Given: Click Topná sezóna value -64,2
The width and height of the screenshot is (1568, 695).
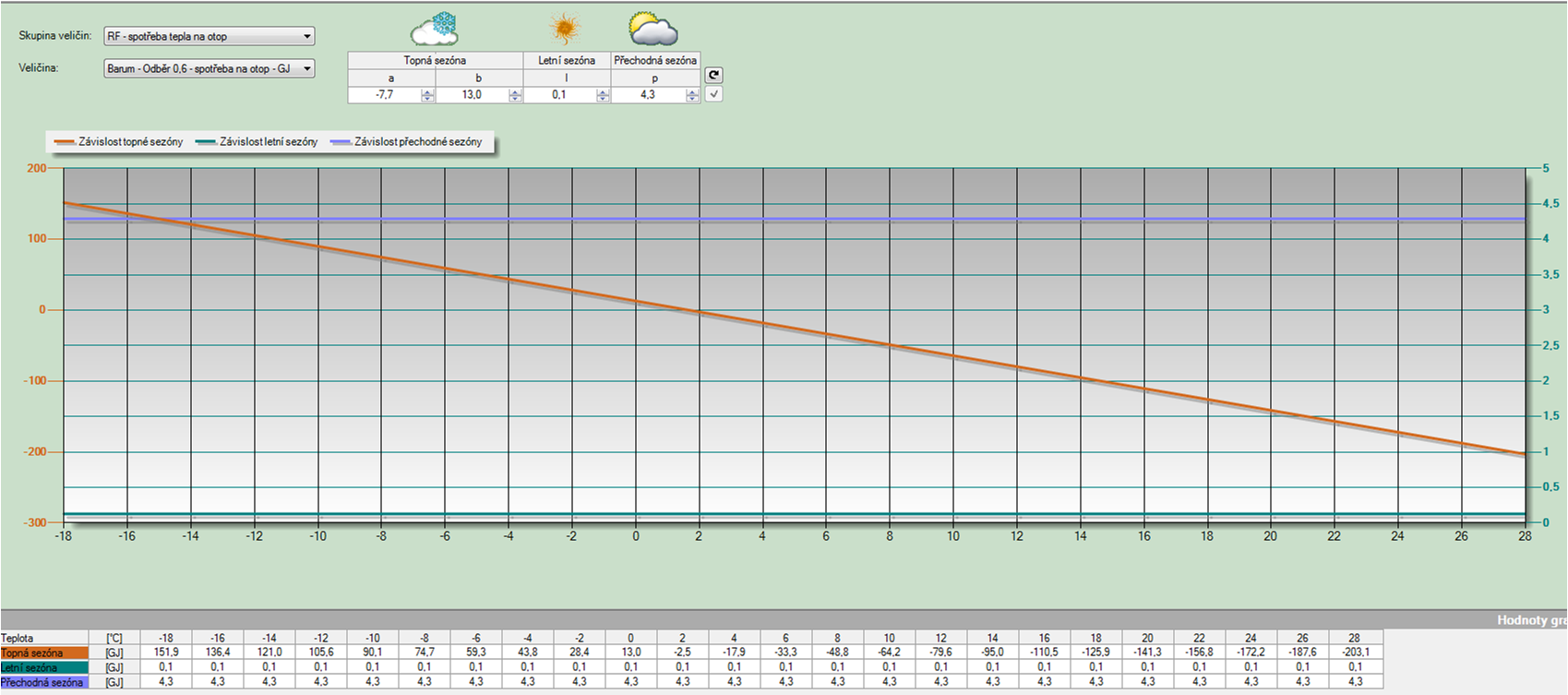Looking at the screenshot, I should [890, 653].
